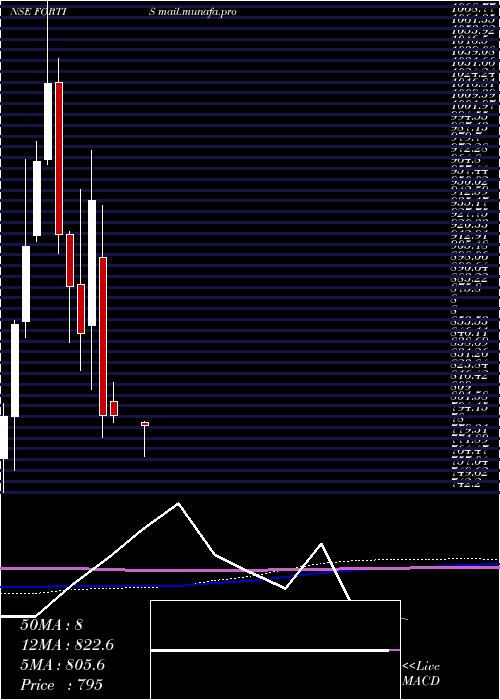
Task: Click the <<Live label
Action: point(421,667)
